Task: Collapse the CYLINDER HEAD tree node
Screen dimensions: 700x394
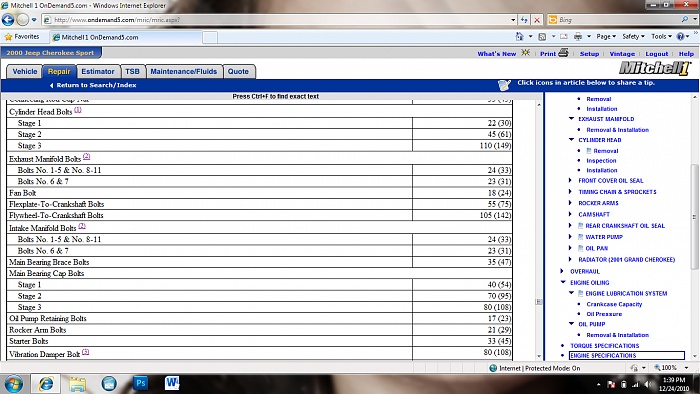Action: (571, 140)
